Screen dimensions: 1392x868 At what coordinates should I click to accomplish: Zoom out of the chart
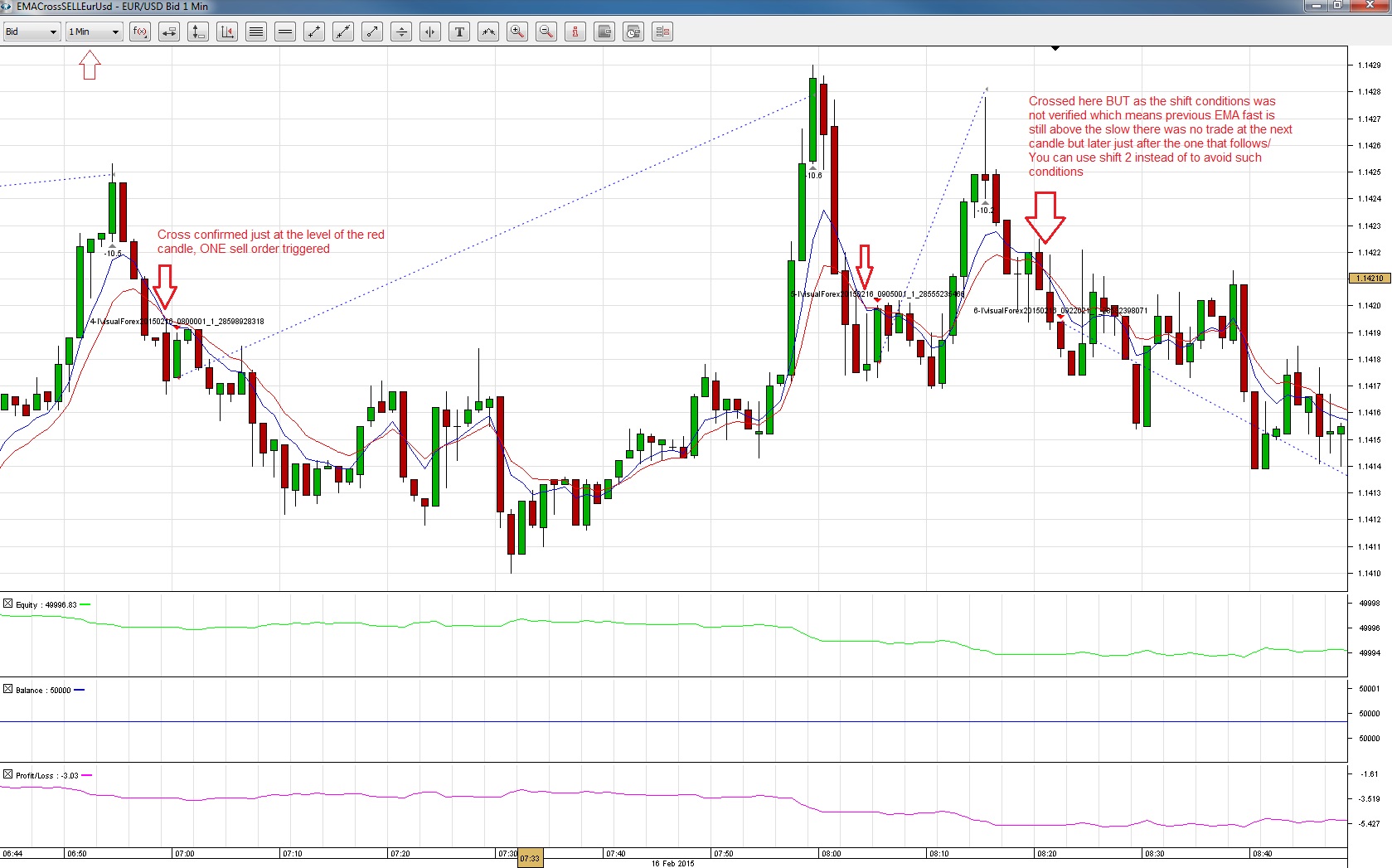546,32
